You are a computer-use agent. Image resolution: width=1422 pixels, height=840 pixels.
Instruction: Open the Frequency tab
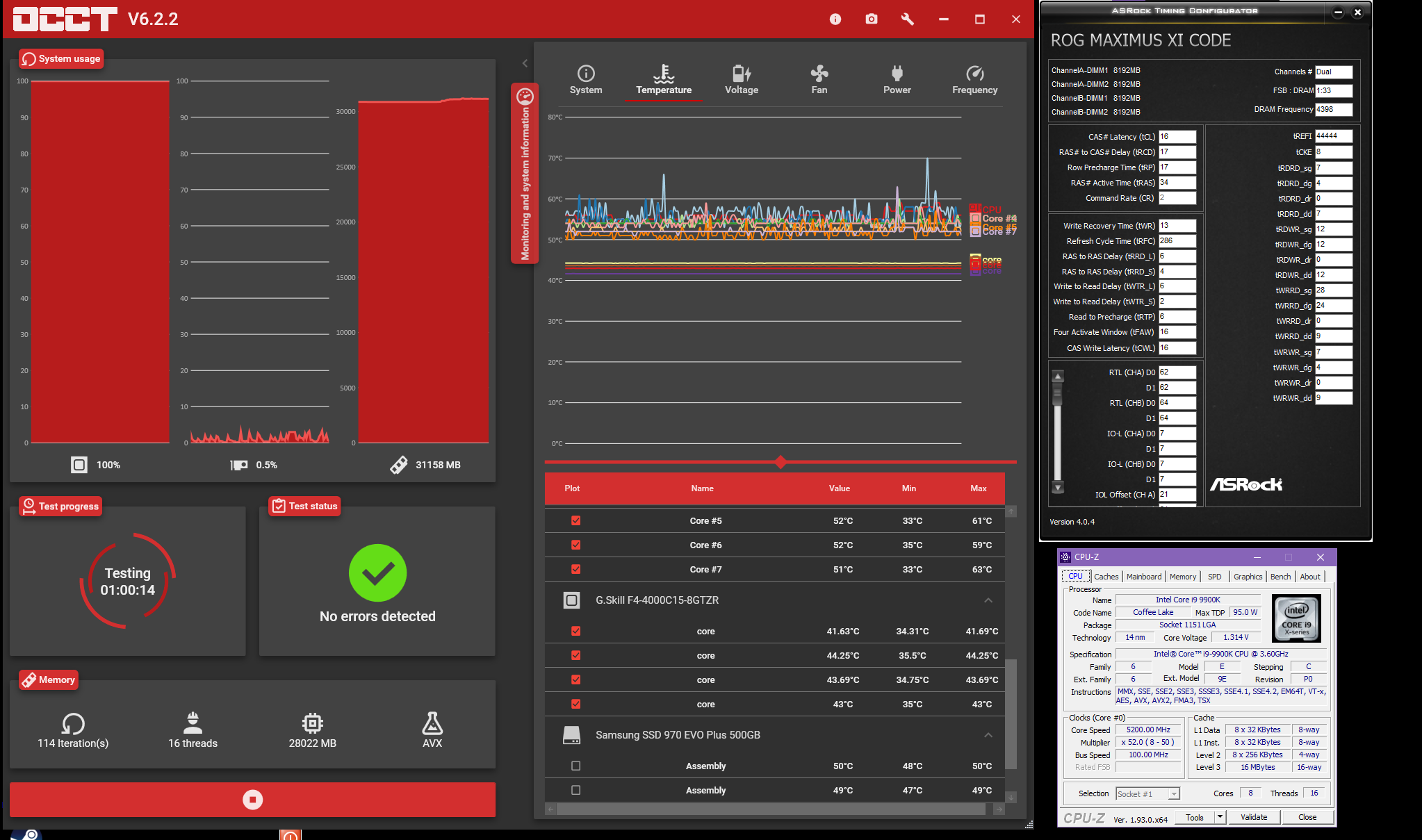pyautogui.click(x=975, y=80)
